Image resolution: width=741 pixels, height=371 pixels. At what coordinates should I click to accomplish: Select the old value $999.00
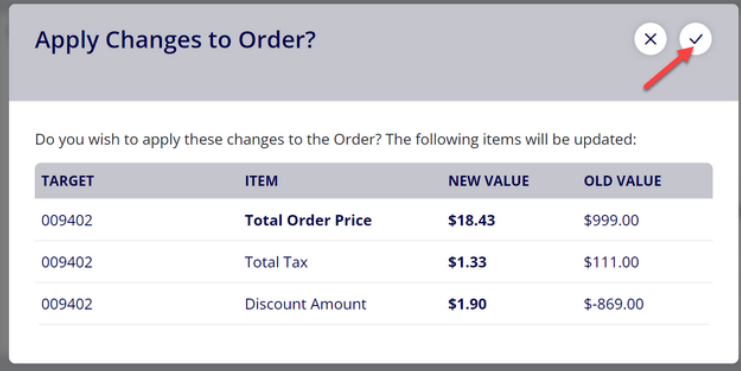(x=611, y=220)
